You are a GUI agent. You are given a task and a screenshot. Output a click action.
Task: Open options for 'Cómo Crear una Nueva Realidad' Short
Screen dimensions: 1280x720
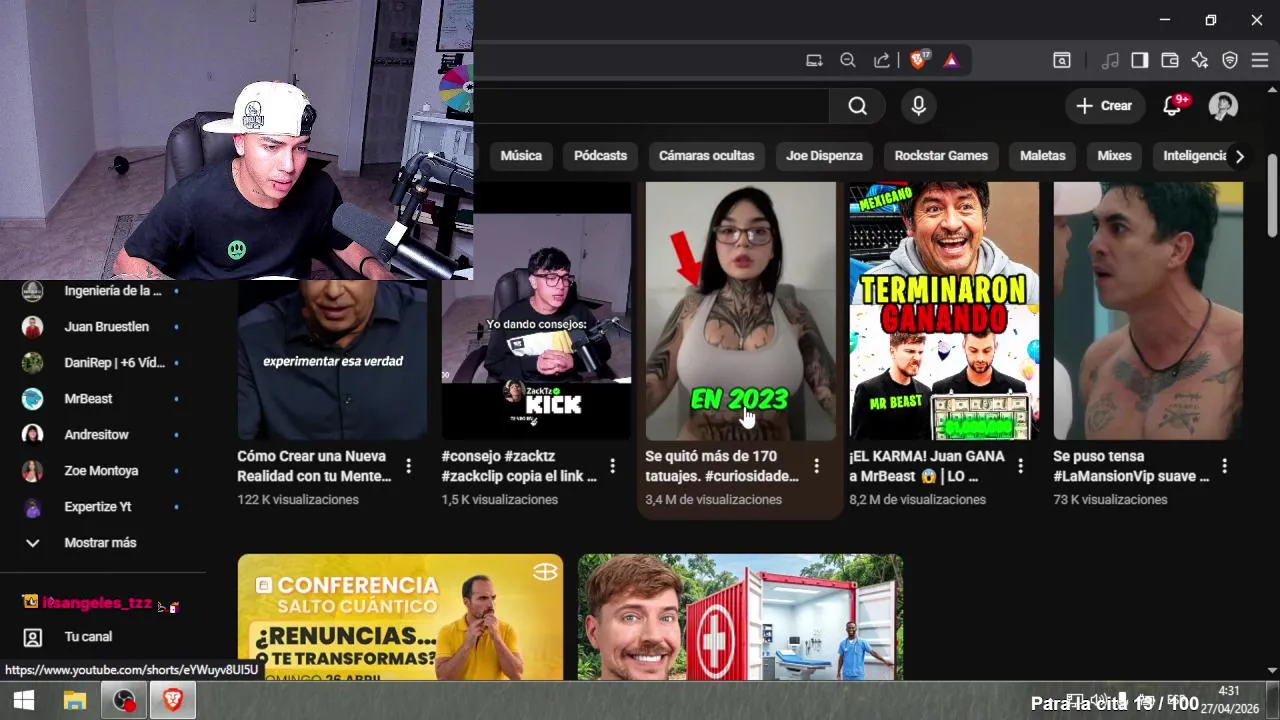408,466
